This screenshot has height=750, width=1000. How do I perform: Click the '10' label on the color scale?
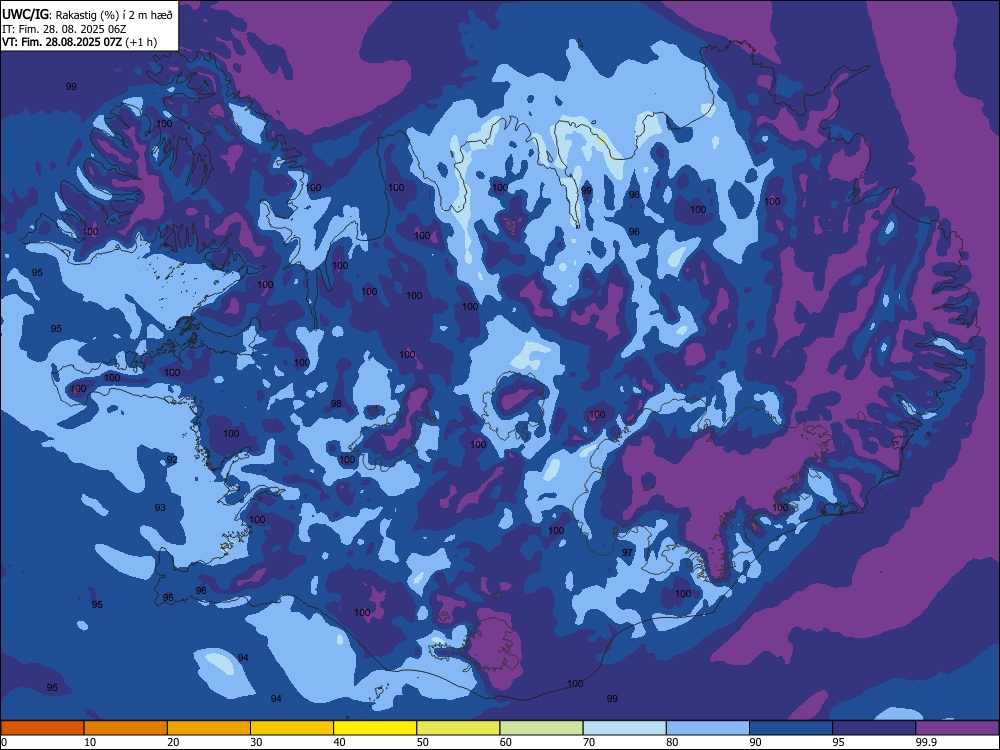[90, 742]
